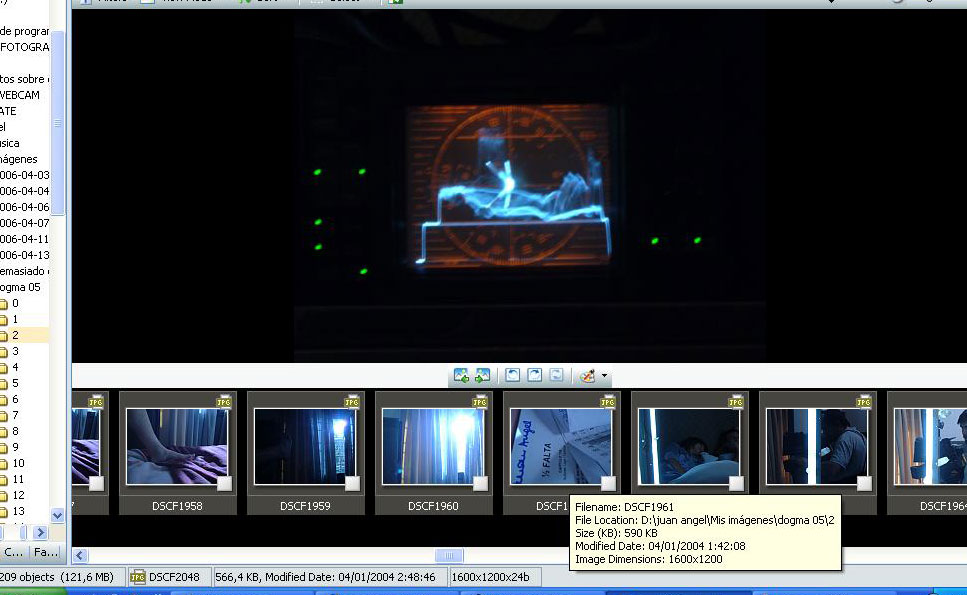
Task: Click the thumbnail strip scroll-left arrow
Action: click(x=80, y=556)
